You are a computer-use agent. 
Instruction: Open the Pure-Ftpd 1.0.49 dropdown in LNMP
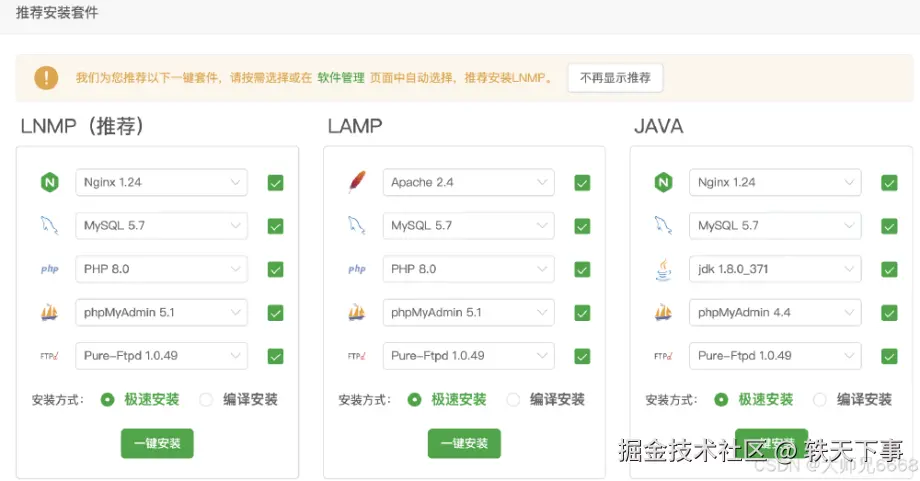(161, 356)
